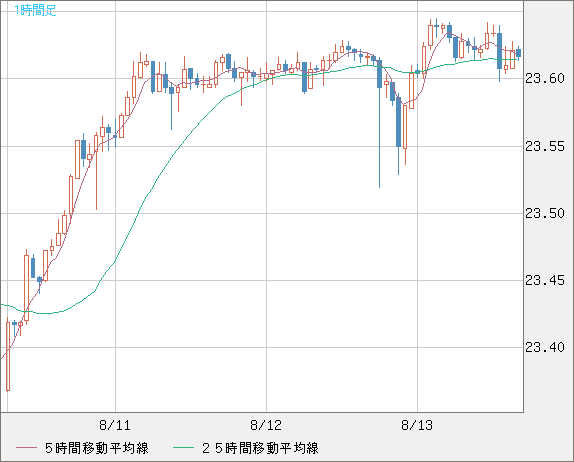Click the 5時間移動平均線 legend entry

97,448
